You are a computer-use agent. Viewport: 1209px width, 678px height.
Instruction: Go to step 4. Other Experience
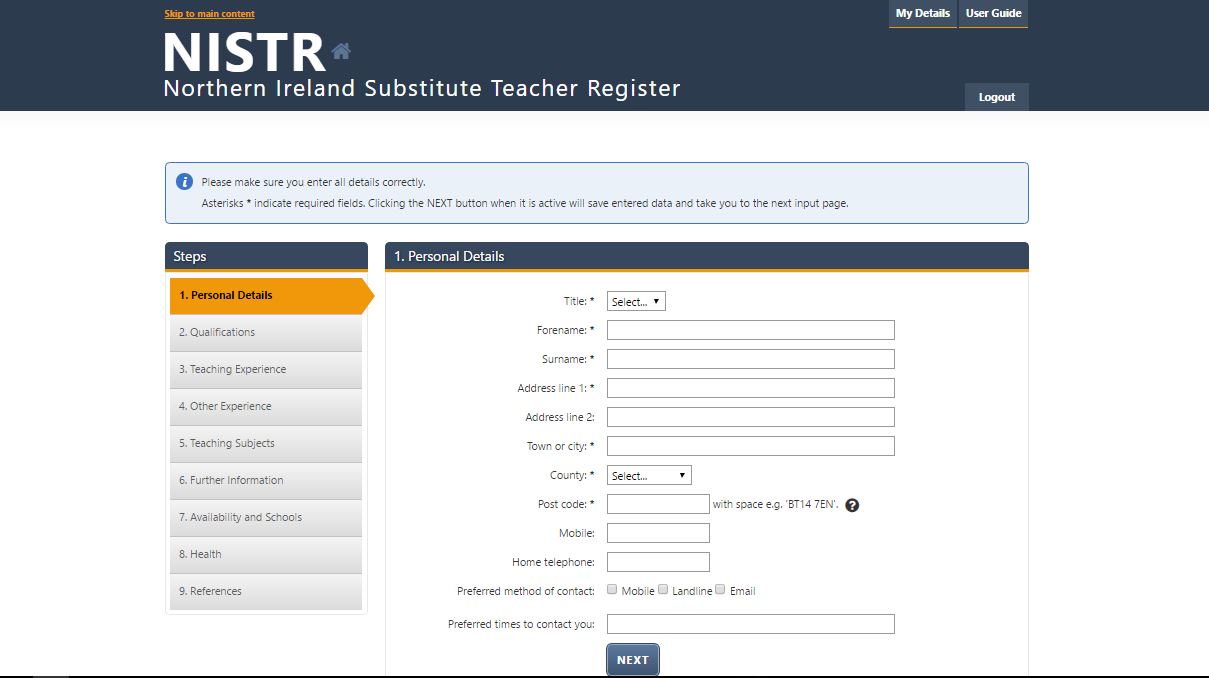pos(266,407)
